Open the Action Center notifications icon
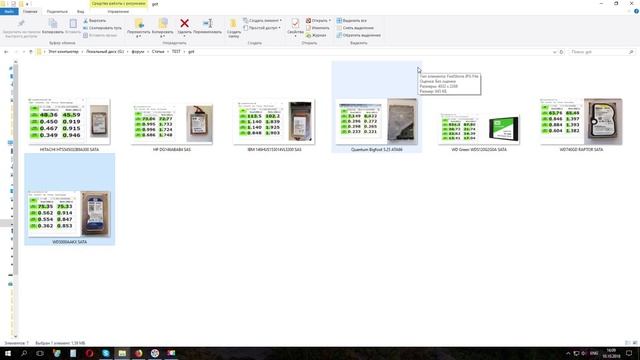Image resolution: width=640 pixels, height=360 pixels. pos(629,353)
